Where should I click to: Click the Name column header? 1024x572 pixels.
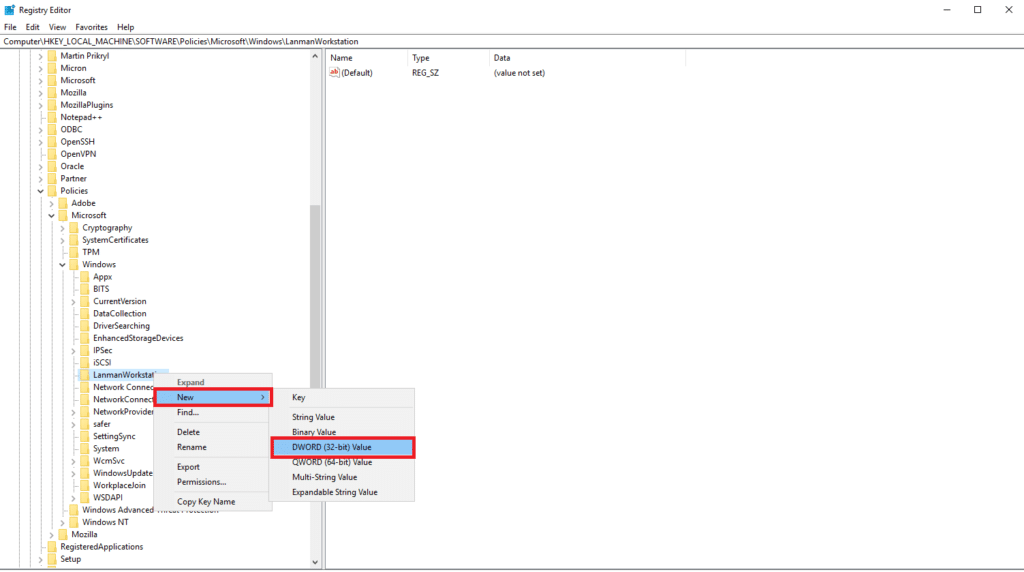pos(342,58)
